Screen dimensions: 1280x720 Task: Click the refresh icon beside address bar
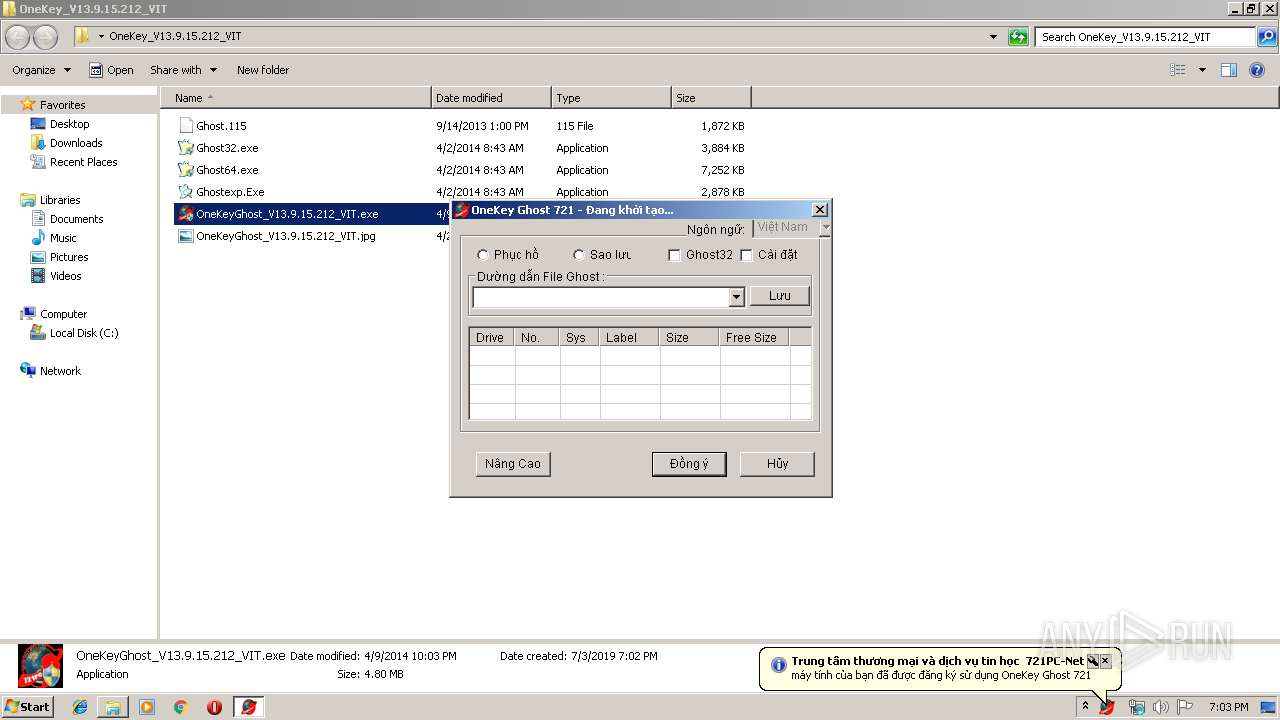pyautogui.click(x=1018, y=37)
